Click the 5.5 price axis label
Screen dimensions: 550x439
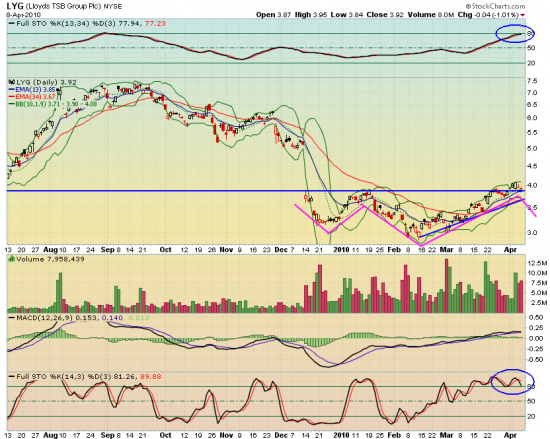[x=532, y=133]
